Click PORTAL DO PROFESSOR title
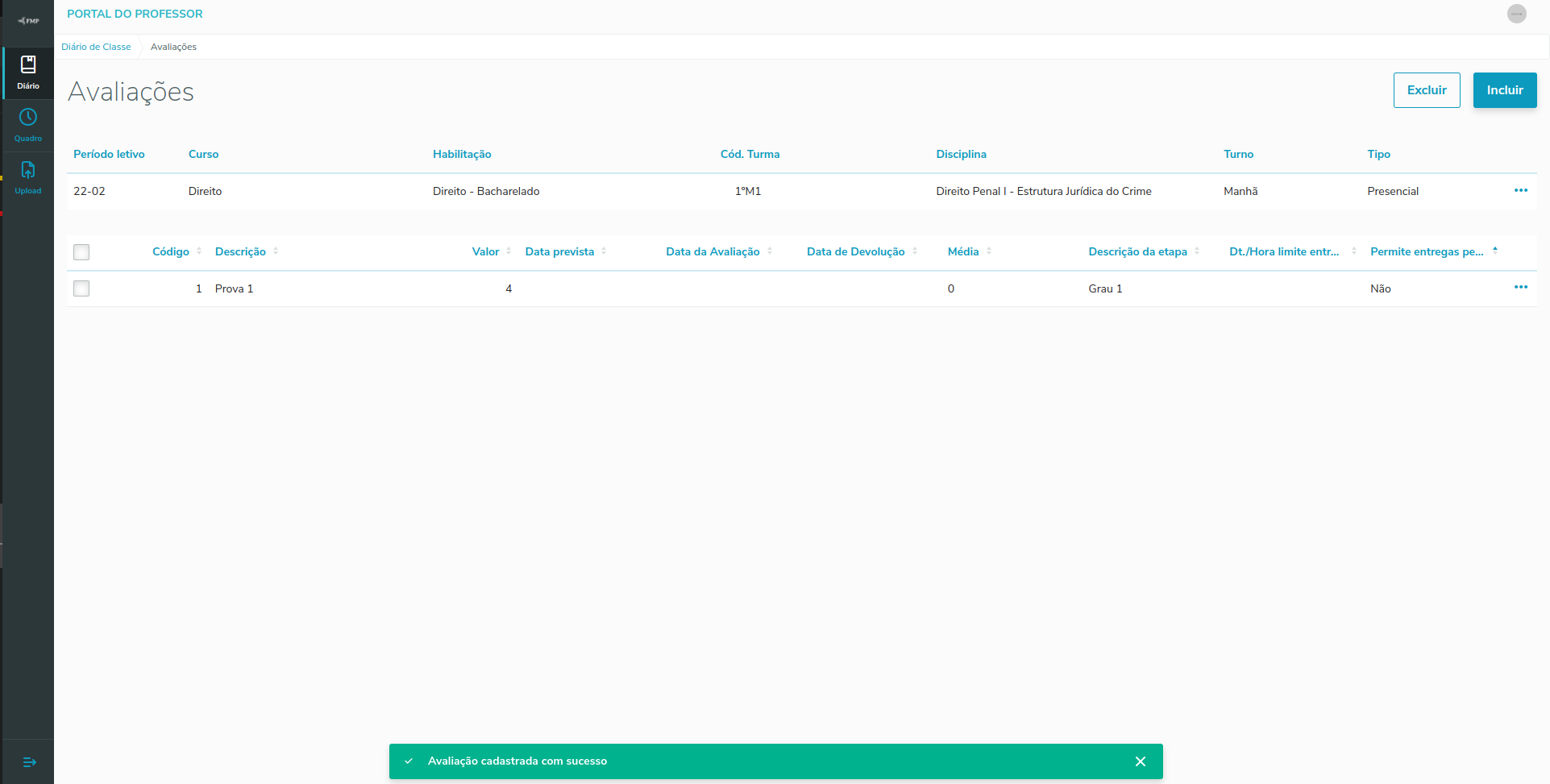This screenshot has width=1550, height=784. [135, 14]
